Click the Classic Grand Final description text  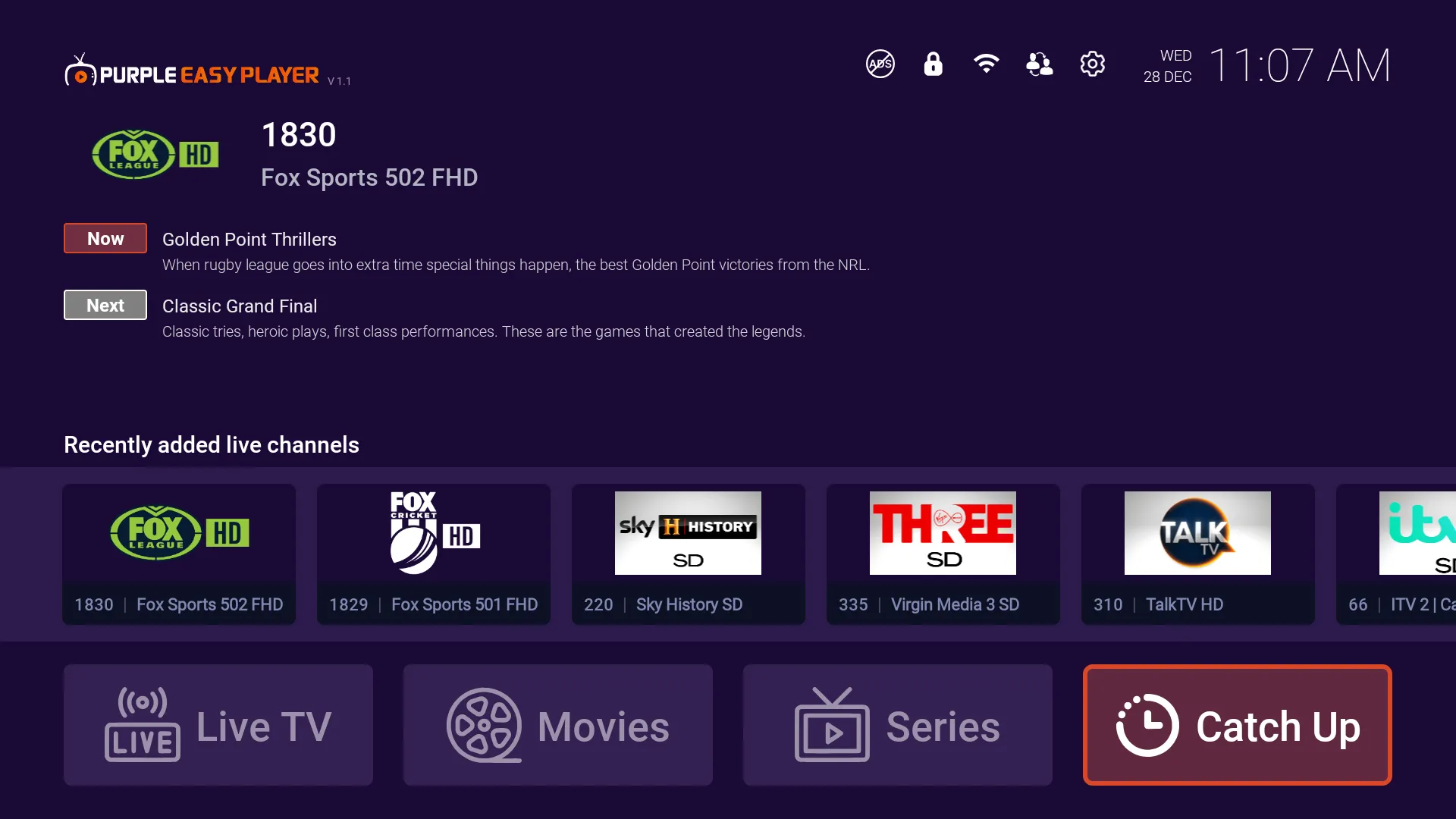484,331
